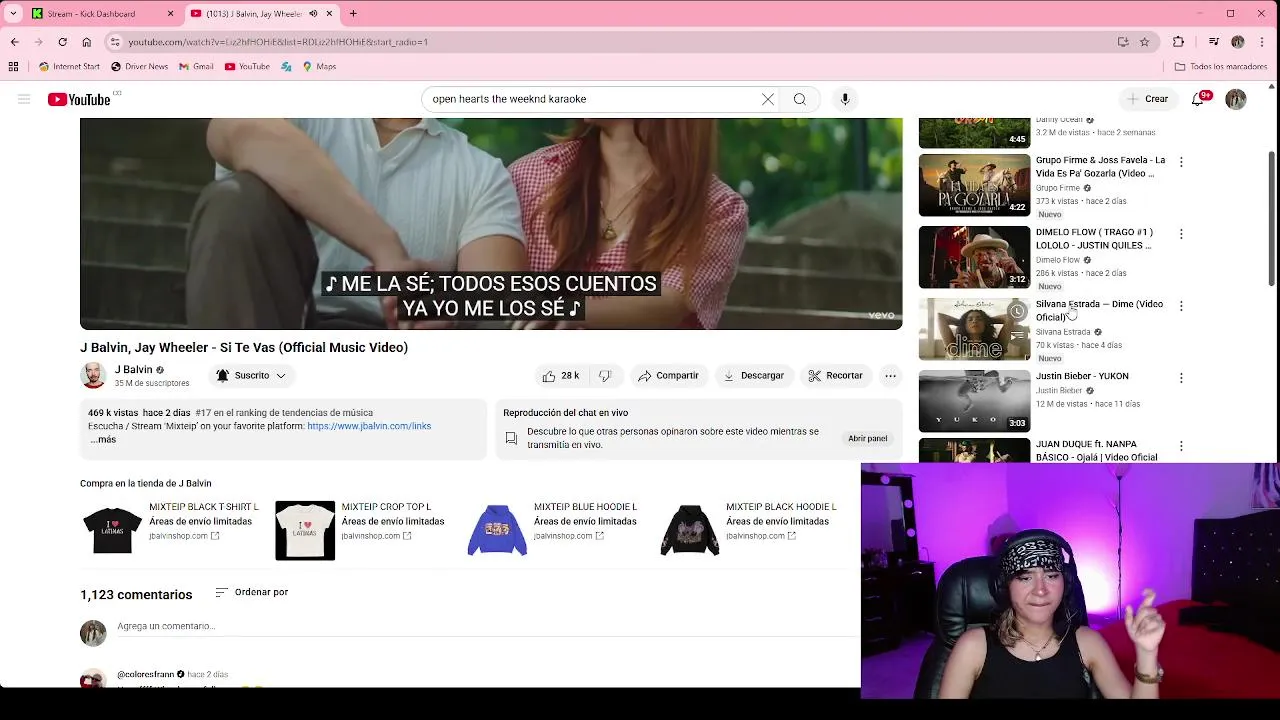This screenshot has width=1280, height=720.
Task: Open MIXTEIP BLACK HOODIE L product
Action: click(x=748, y=528)
